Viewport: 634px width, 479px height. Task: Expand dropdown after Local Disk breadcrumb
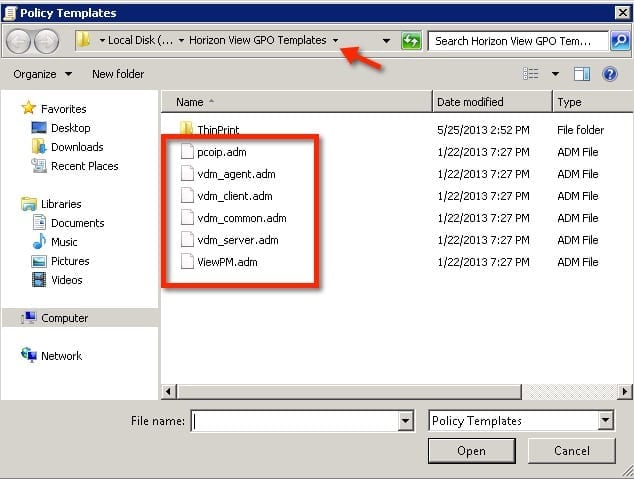click(x=181, y=40)
